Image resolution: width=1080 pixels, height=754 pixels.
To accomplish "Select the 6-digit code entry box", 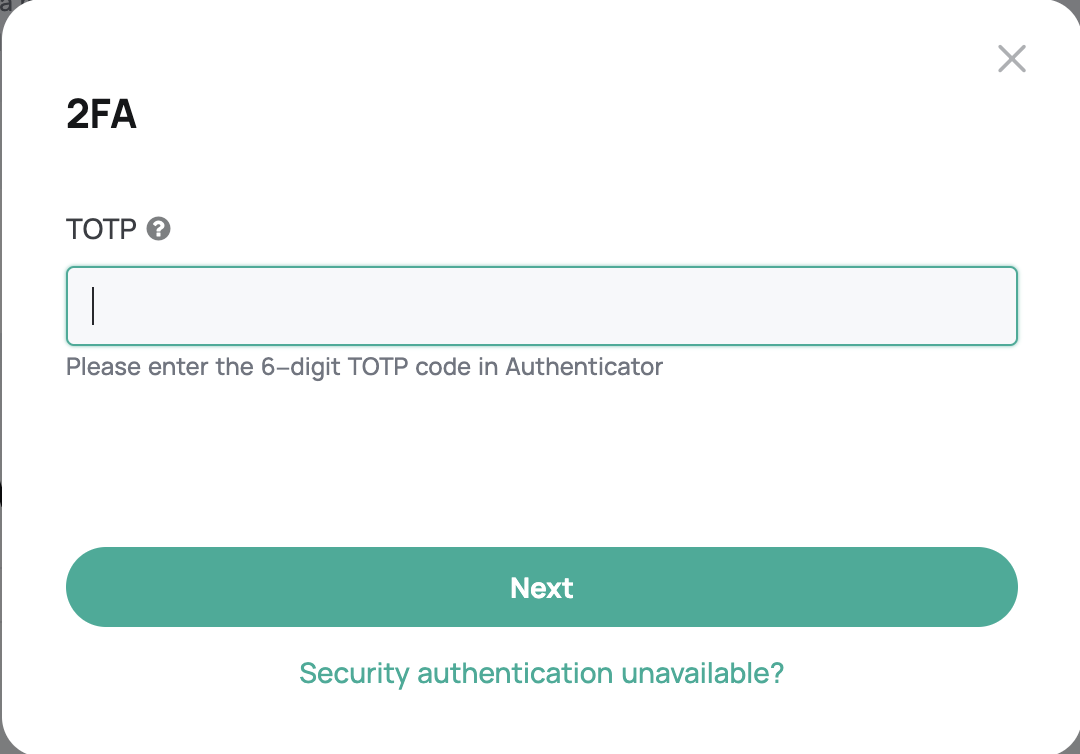I will click(541, 306).
